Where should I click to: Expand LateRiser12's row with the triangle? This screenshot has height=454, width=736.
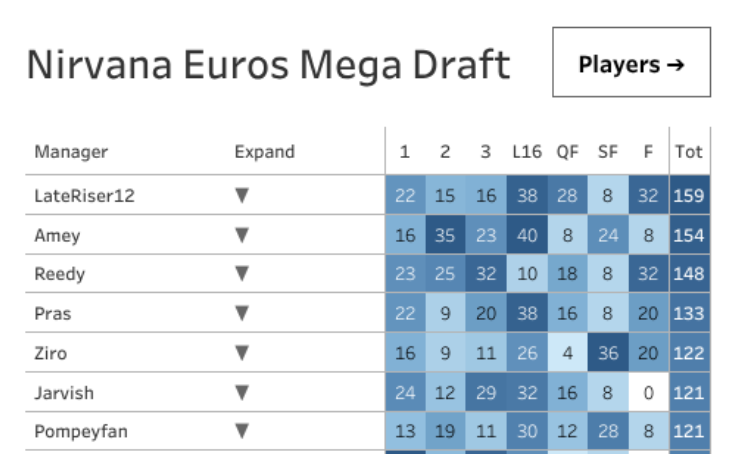coord(241,196)
